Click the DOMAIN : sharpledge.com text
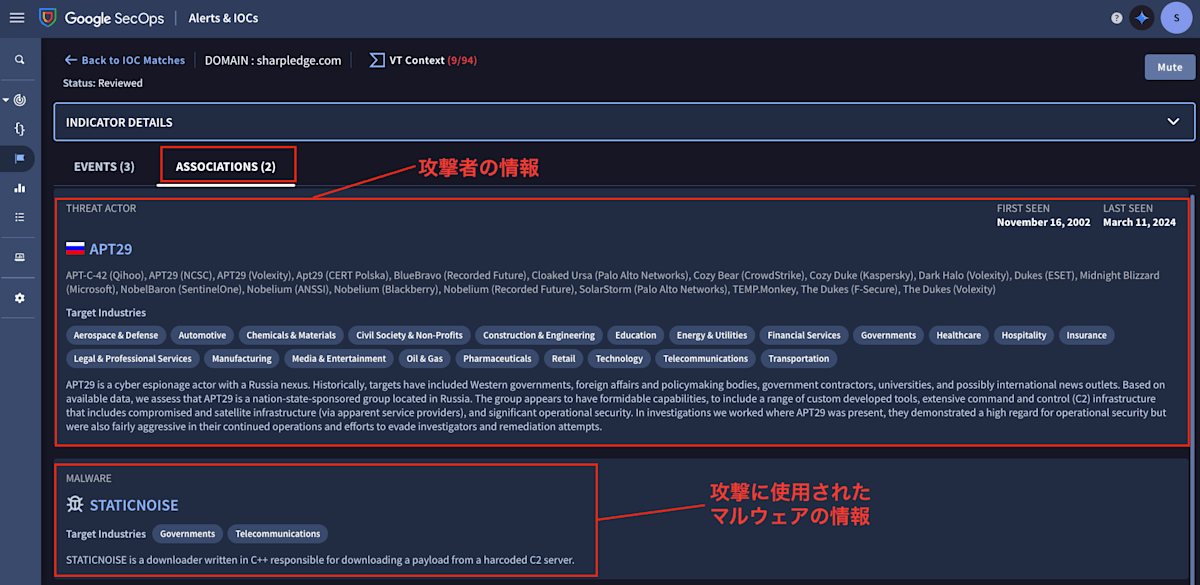This screenshot has width=1200, height=585. [273, 60]
